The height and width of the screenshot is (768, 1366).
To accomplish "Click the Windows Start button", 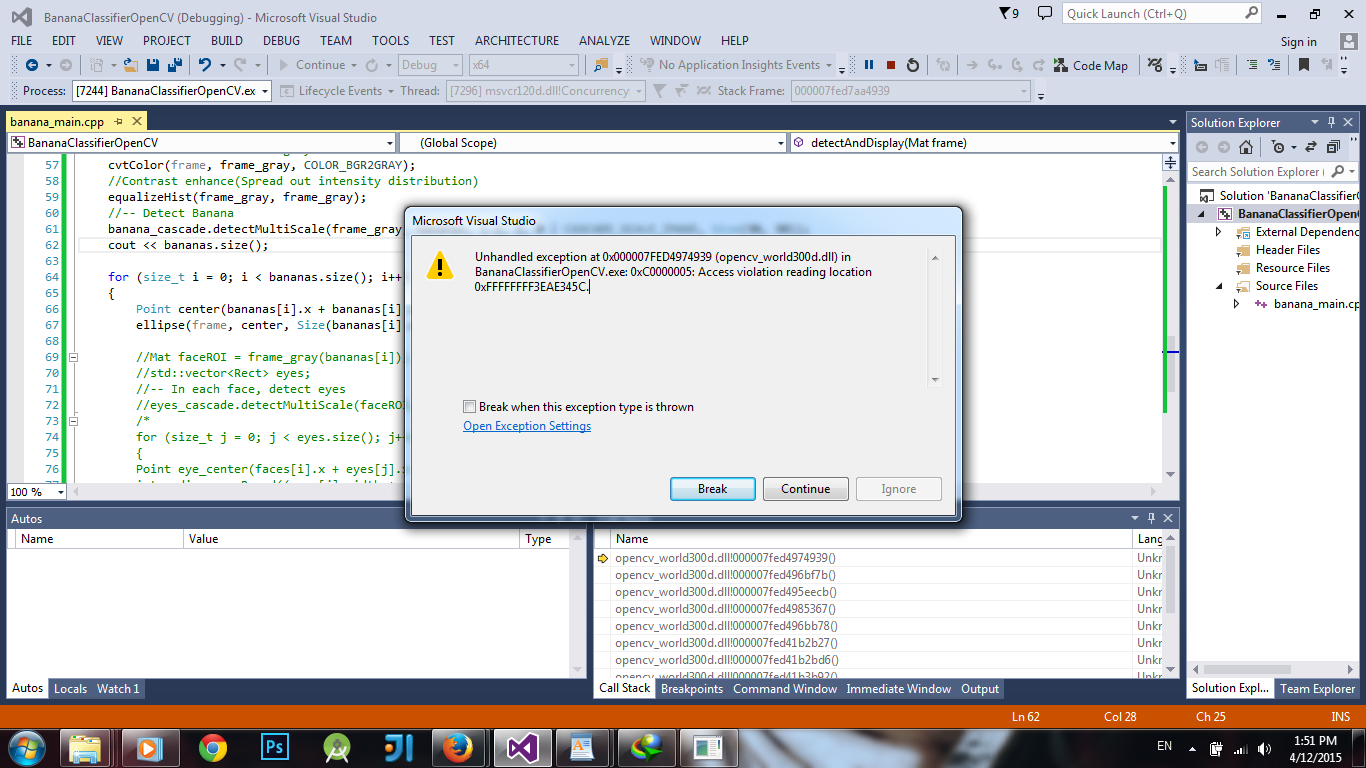I will pos(25,747).
